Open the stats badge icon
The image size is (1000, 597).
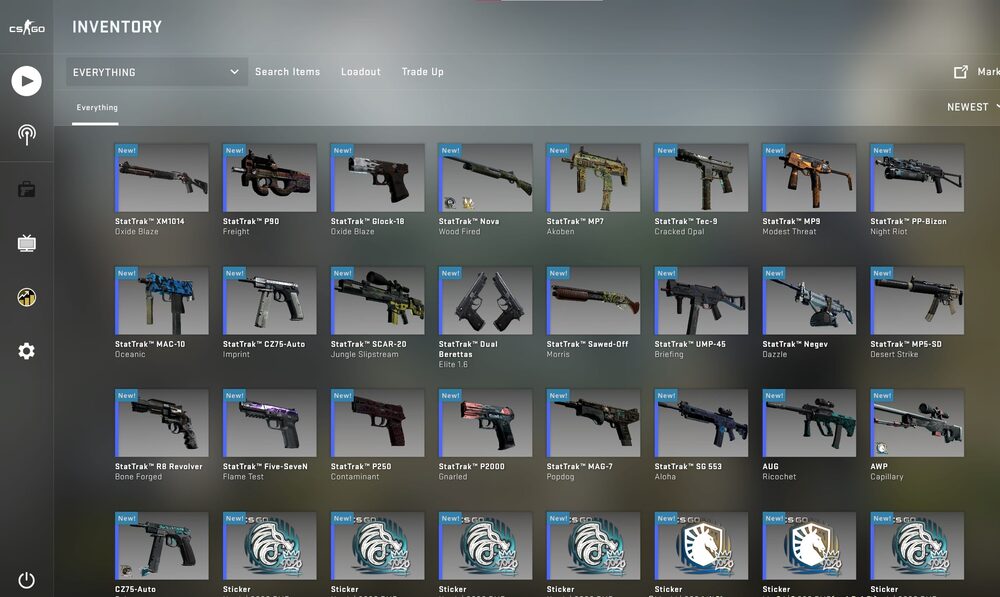point(26,297)
